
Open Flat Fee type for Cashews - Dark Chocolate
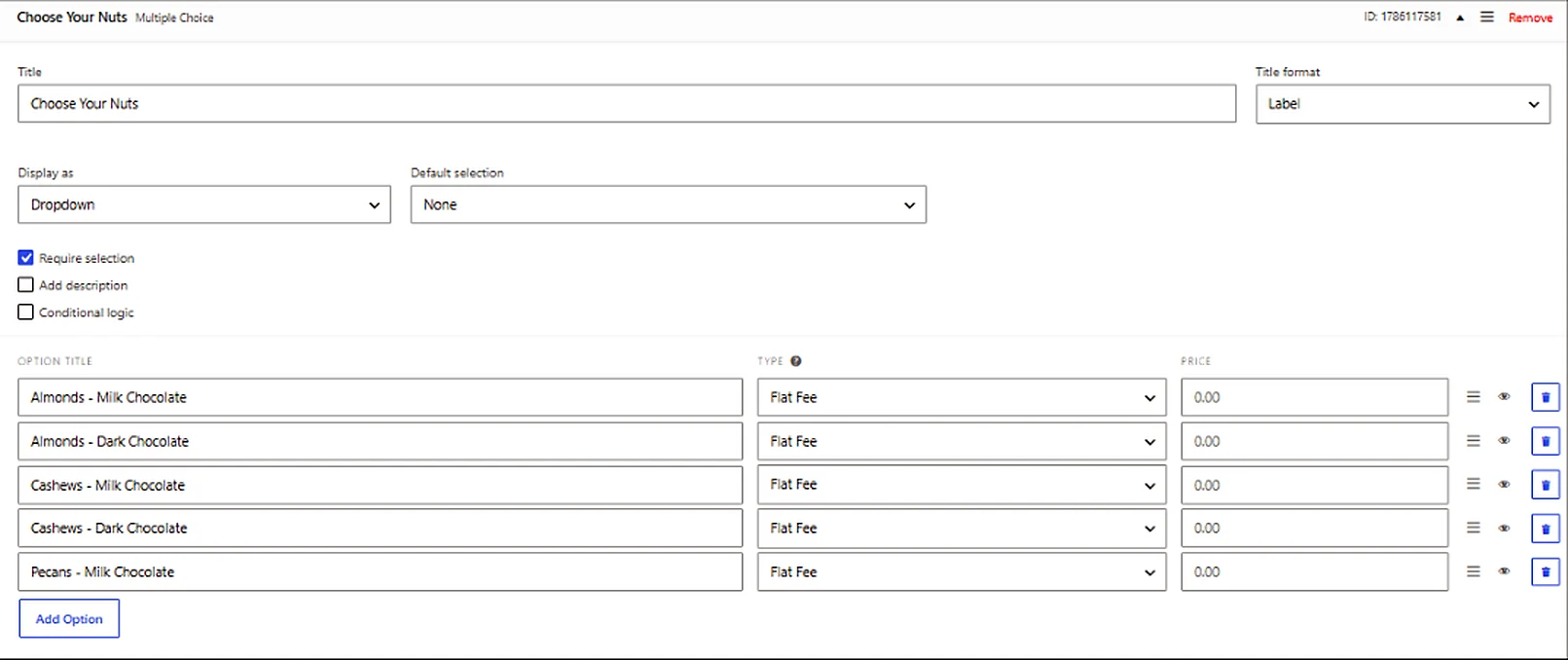click(x=962, y=528)
